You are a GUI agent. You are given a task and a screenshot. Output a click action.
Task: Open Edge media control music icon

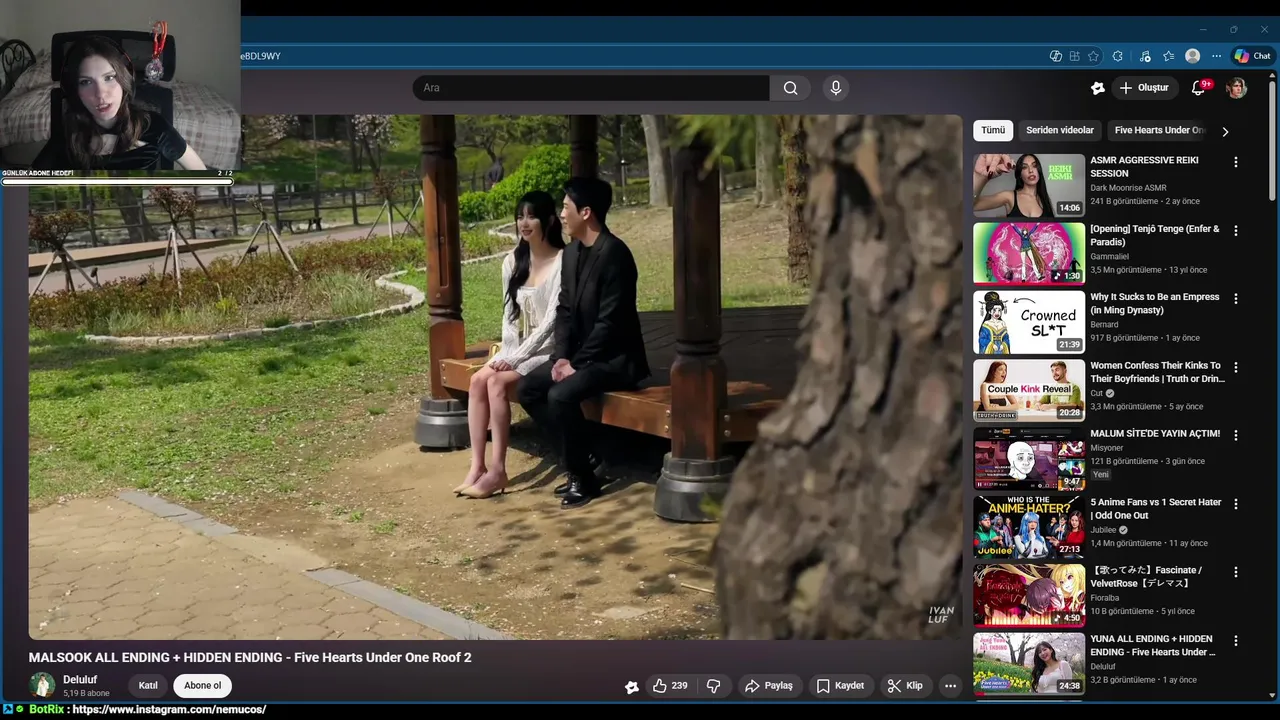(1145, 56)
